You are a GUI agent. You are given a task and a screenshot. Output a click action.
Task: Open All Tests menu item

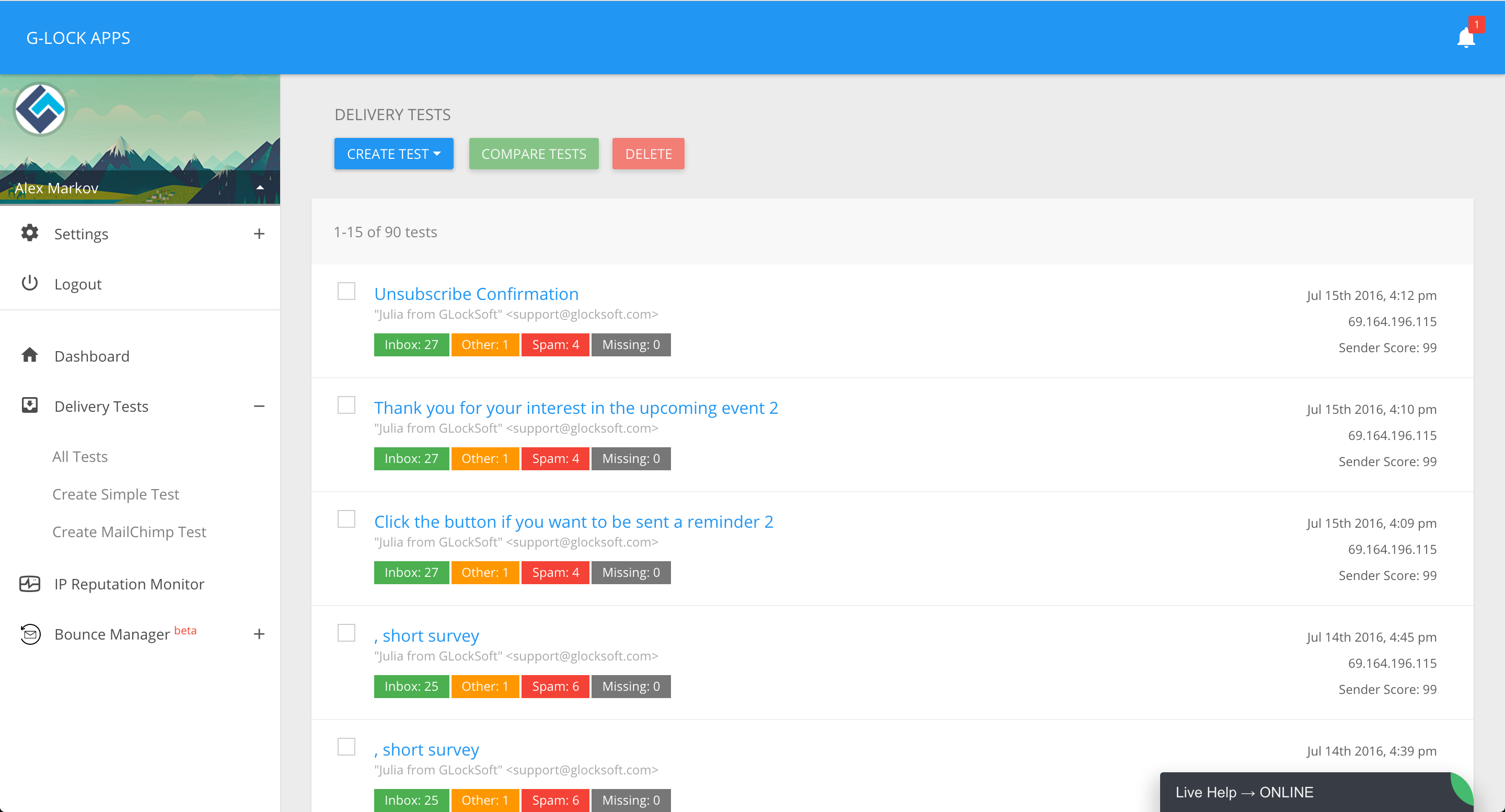click(x=80, y=456)
